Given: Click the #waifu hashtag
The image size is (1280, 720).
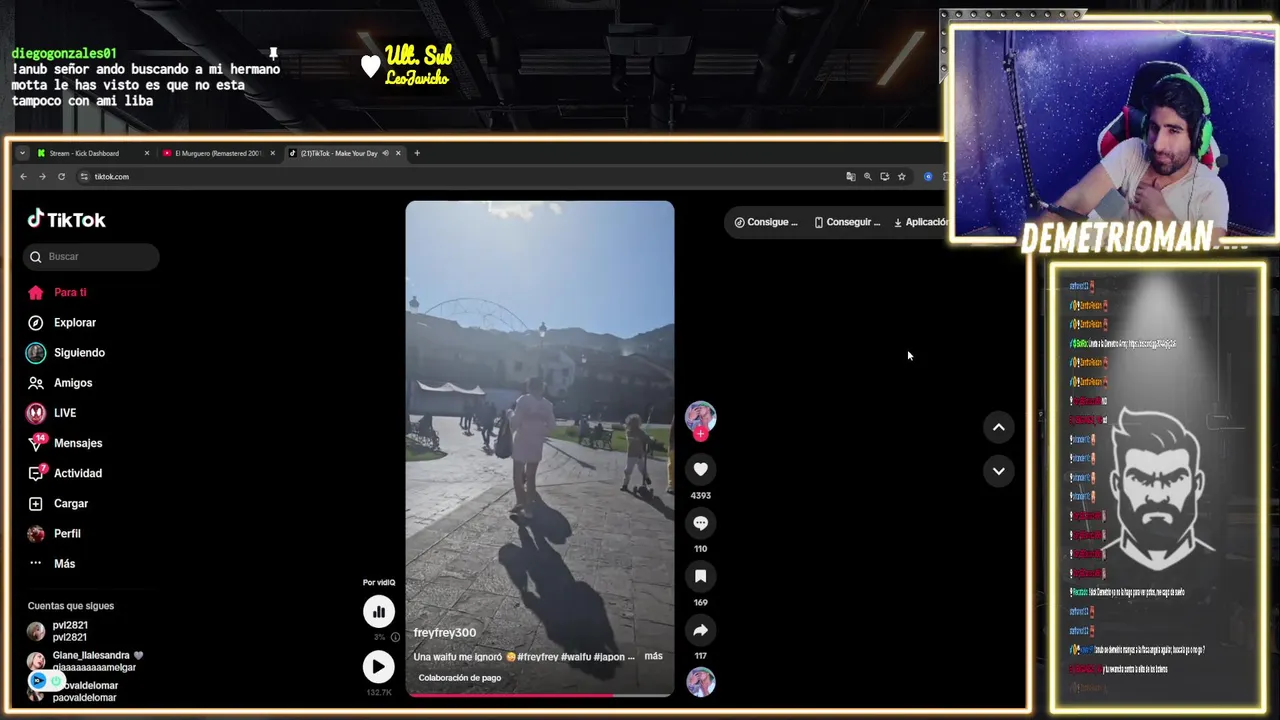Looking at the screenshot, I should (x=575, y=657).
